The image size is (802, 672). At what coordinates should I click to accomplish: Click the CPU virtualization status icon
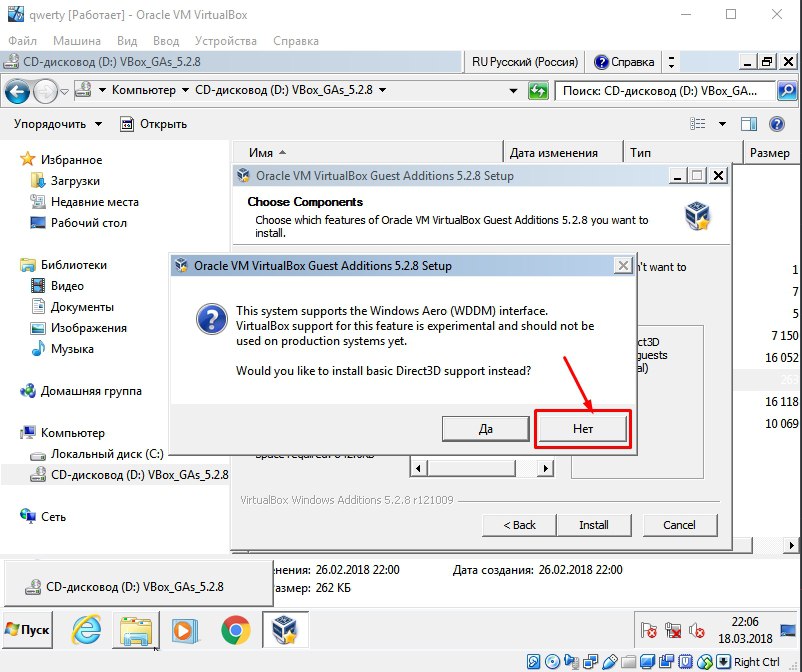click(x=685, y=662)
